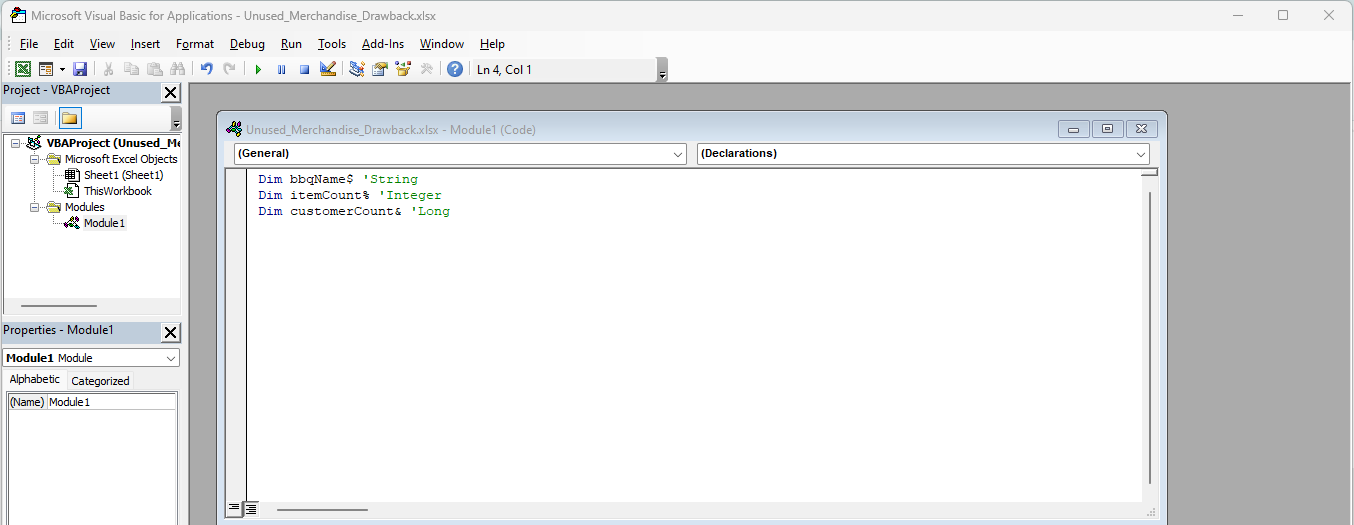1354x525 pixels.
Task: Open Project Explorer toolbar icon
Action: 357,69
